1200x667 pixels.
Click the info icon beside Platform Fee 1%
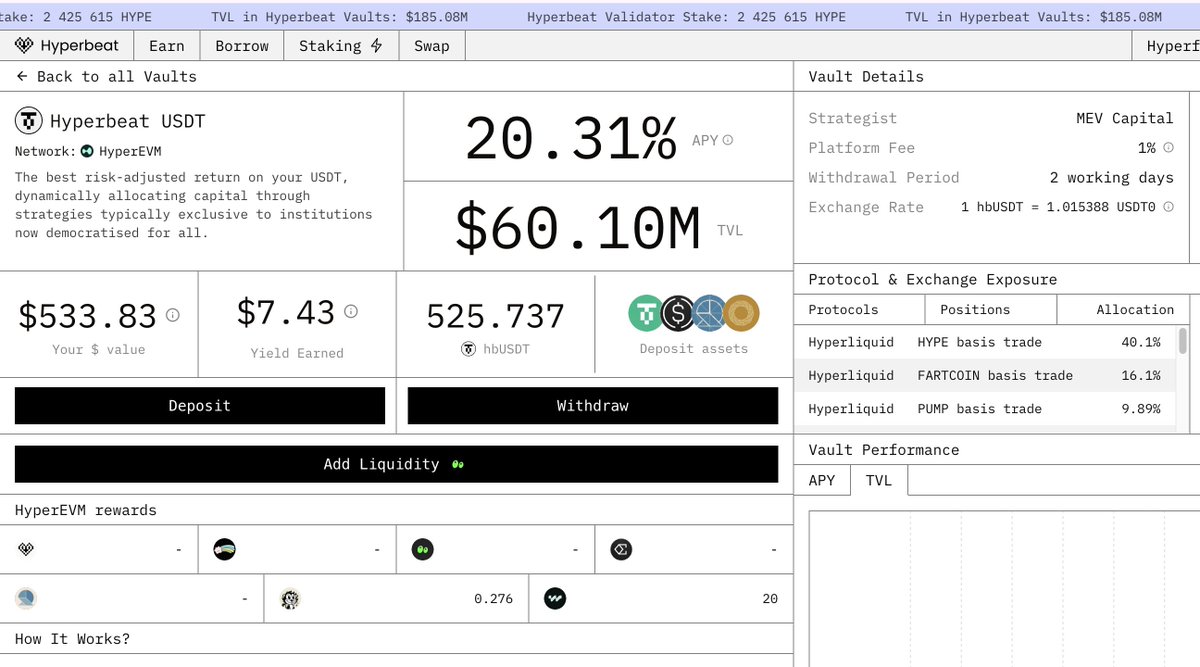[x=1168, y=148]
